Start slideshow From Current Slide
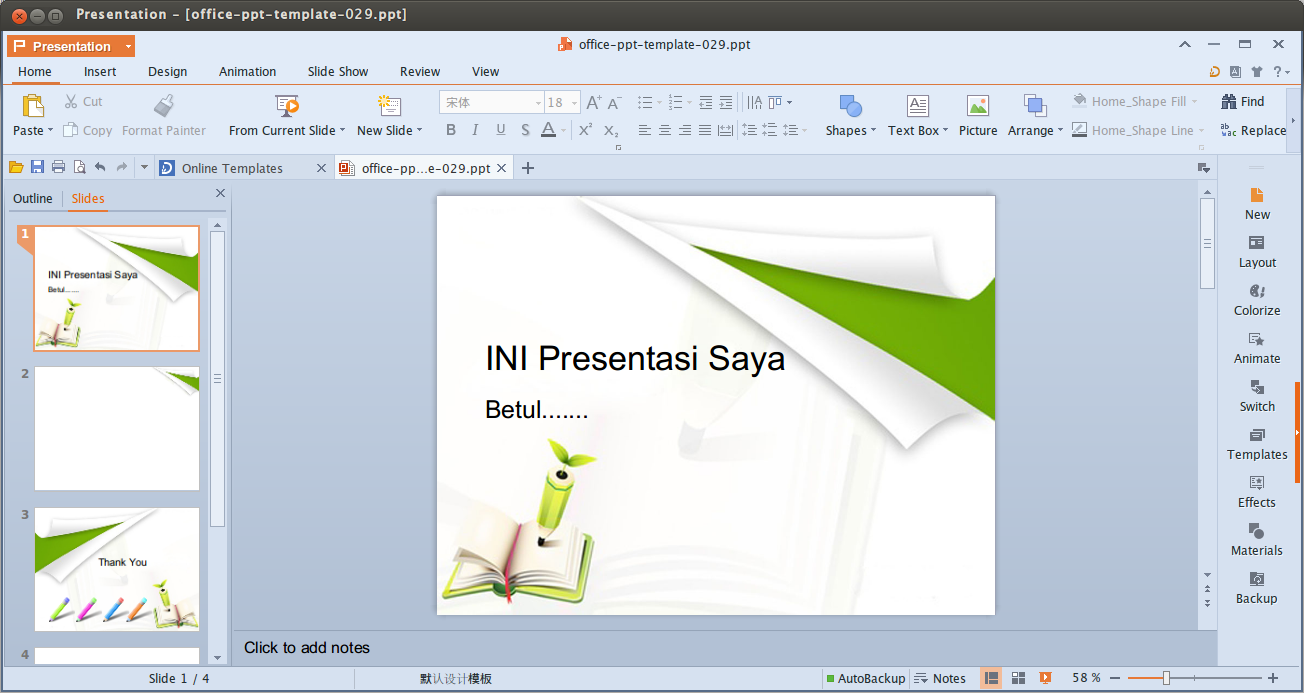The image size is (1304, 693). click(286, 116)
